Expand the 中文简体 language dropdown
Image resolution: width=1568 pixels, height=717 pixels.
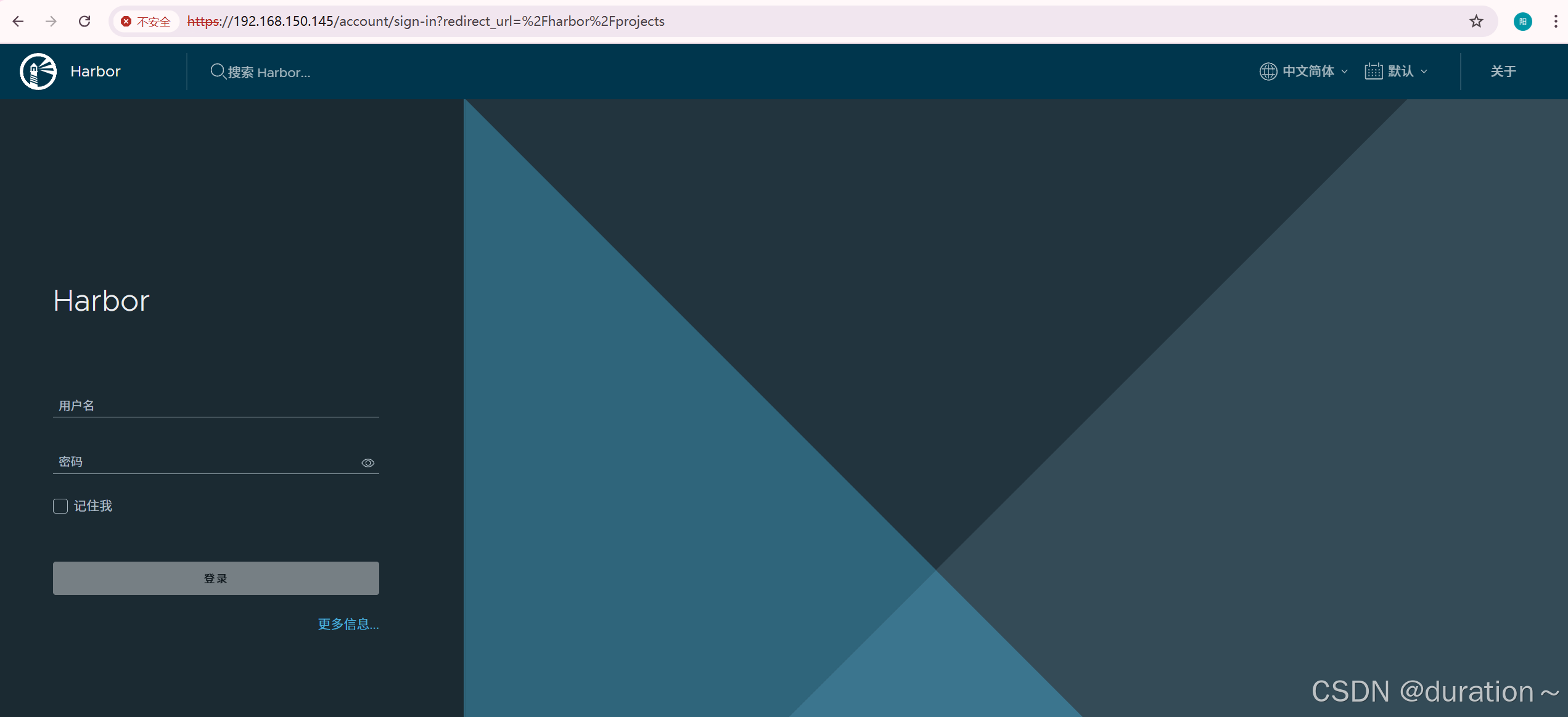pos(1303,72)
